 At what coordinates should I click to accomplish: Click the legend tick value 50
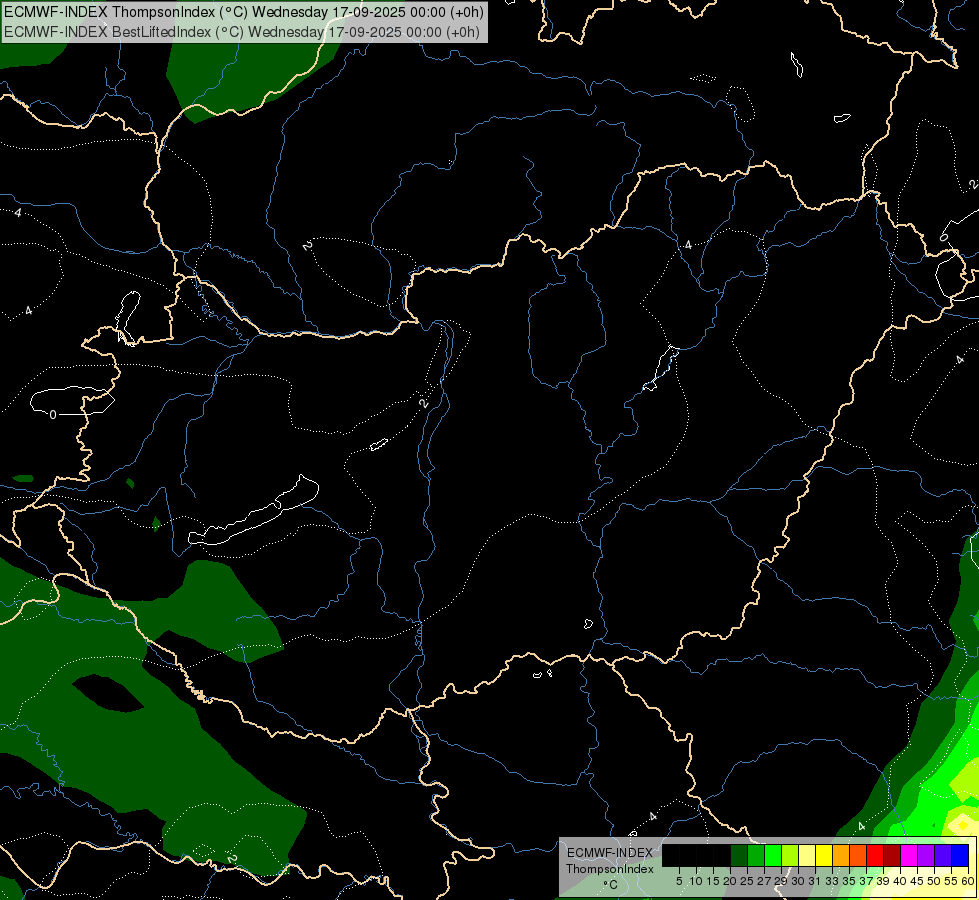point(935,881)
